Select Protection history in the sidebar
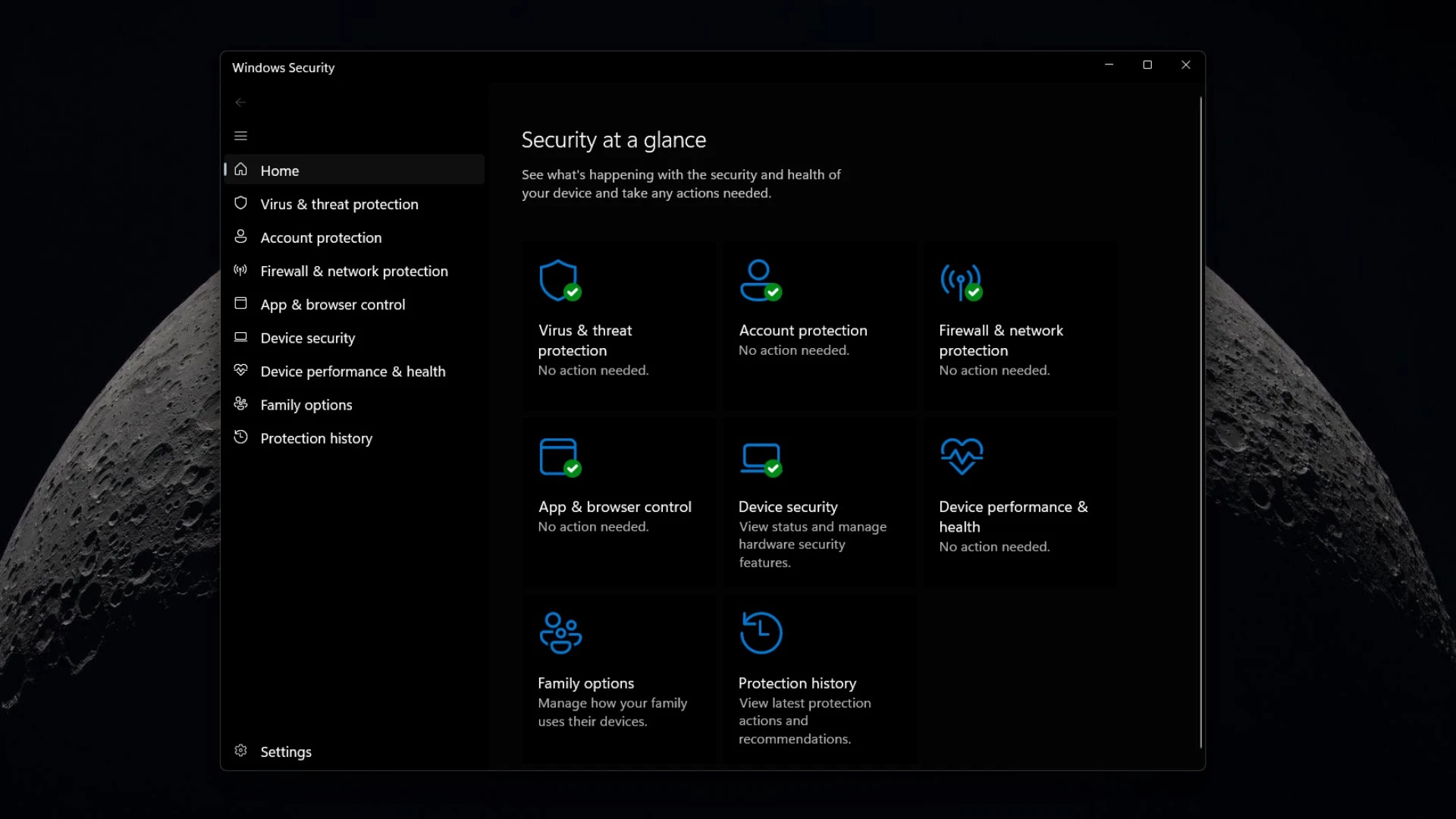Screen dimensions: 1456x819 (316, 438)
